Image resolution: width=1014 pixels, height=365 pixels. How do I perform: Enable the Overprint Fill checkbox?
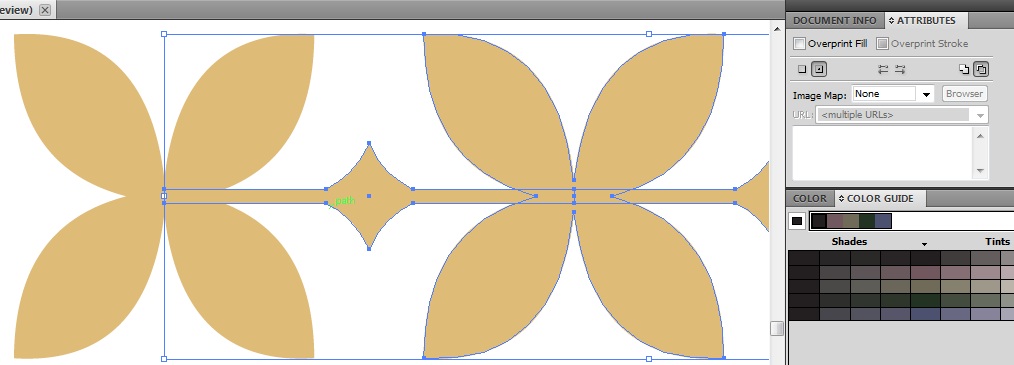[x=800, y=44]
